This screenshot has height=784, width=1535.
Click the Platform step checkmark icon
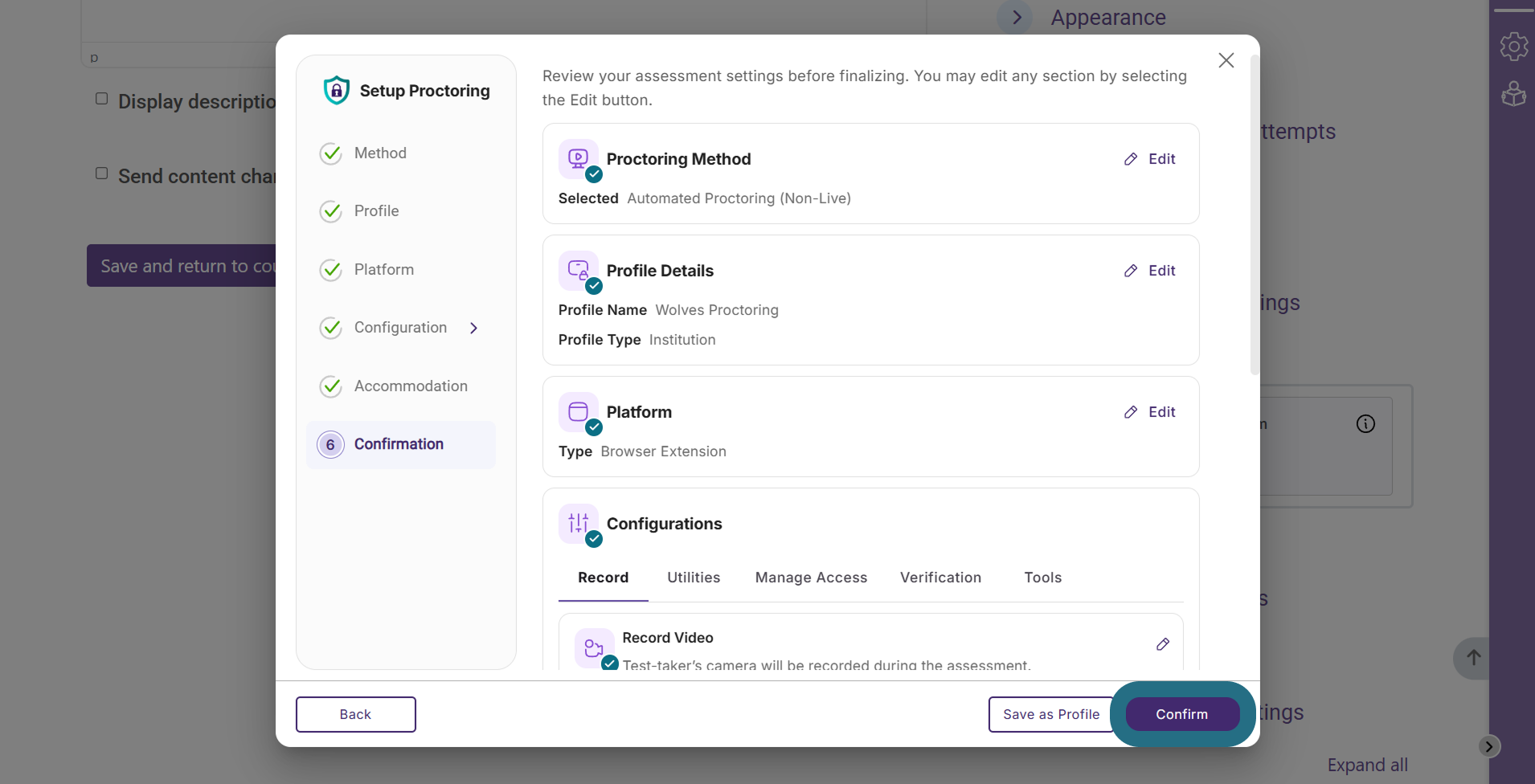coord(331,270)
